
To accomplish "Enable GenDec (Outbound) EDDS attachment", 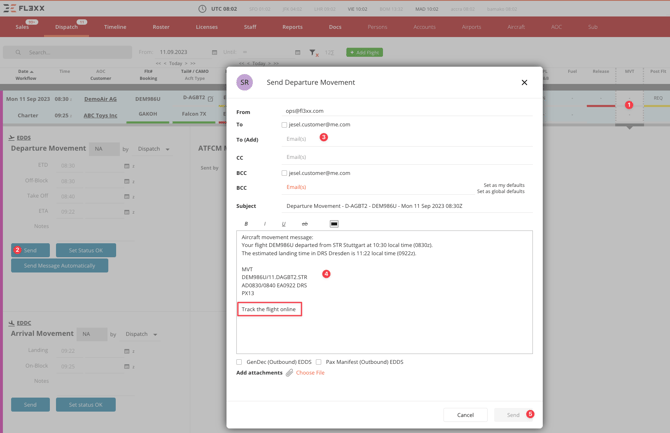I will click(239, 362).
